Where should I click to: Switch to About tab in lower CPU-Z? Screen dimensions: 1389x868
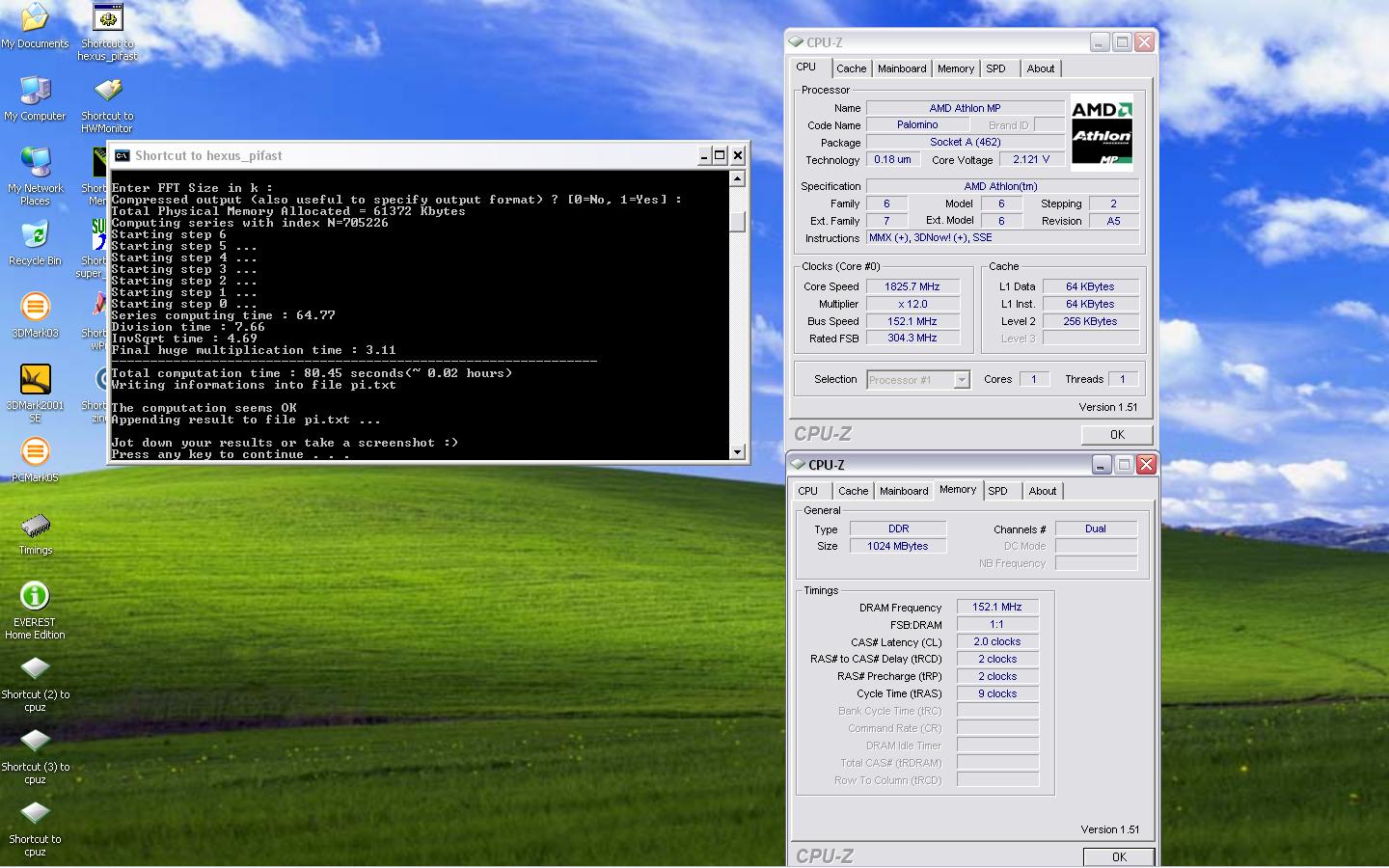point(1043,491)
